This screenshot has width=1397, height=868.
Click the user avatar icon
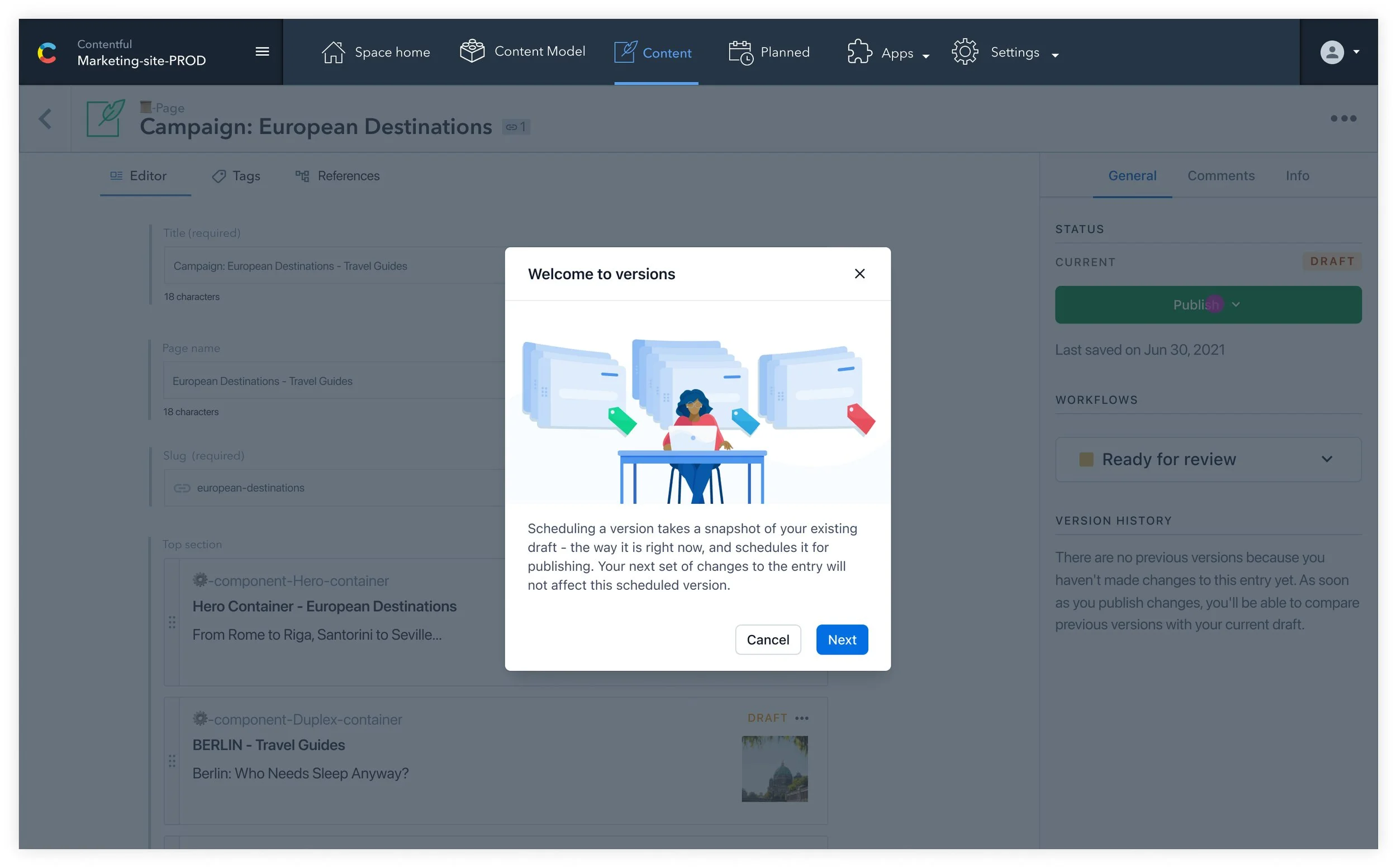pos(1332,53)
